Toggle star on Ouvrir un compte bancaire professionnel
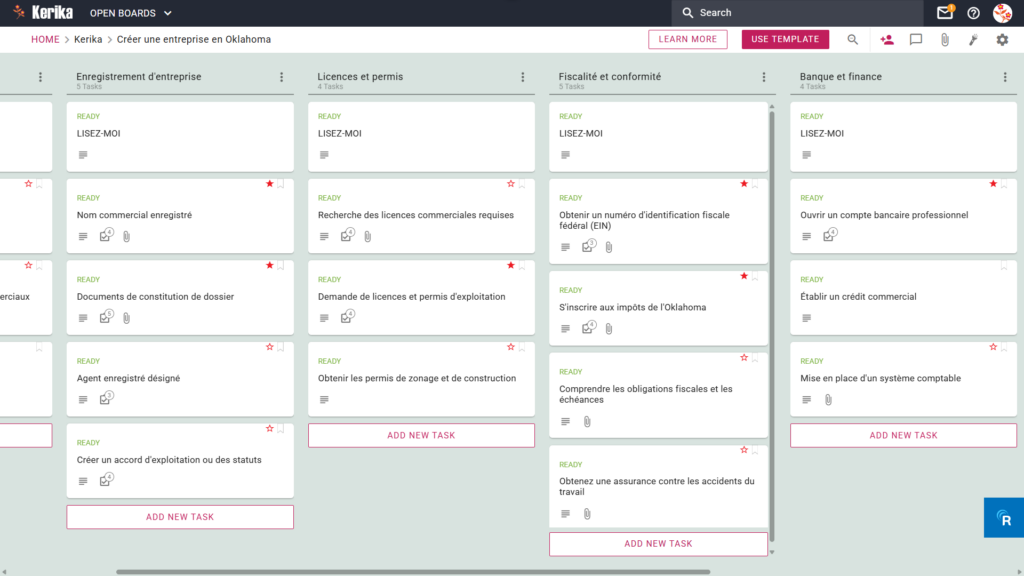Image resolution: width=1024 pixels, height=576 pixels. click(x=993, y=184)
